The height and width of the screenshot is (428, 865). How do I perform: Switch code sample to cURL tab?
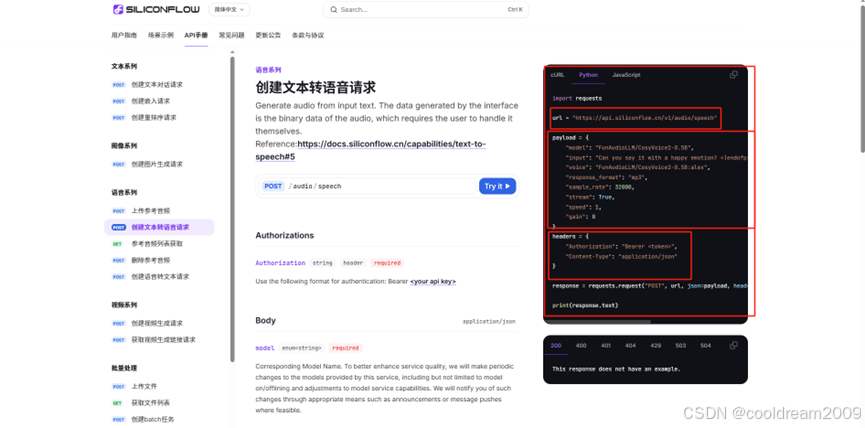(x=557, y=75)
